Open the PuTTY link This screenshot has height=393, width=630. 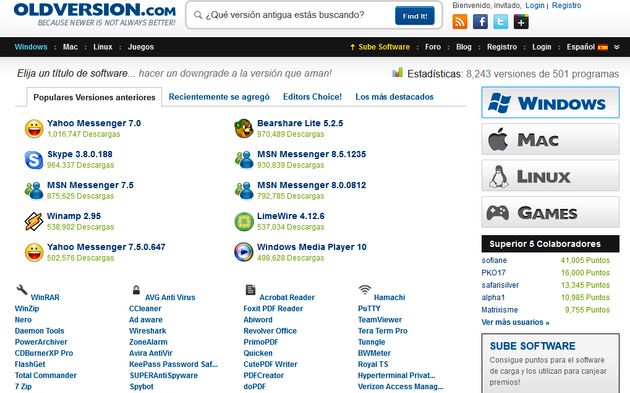(369, 309)
